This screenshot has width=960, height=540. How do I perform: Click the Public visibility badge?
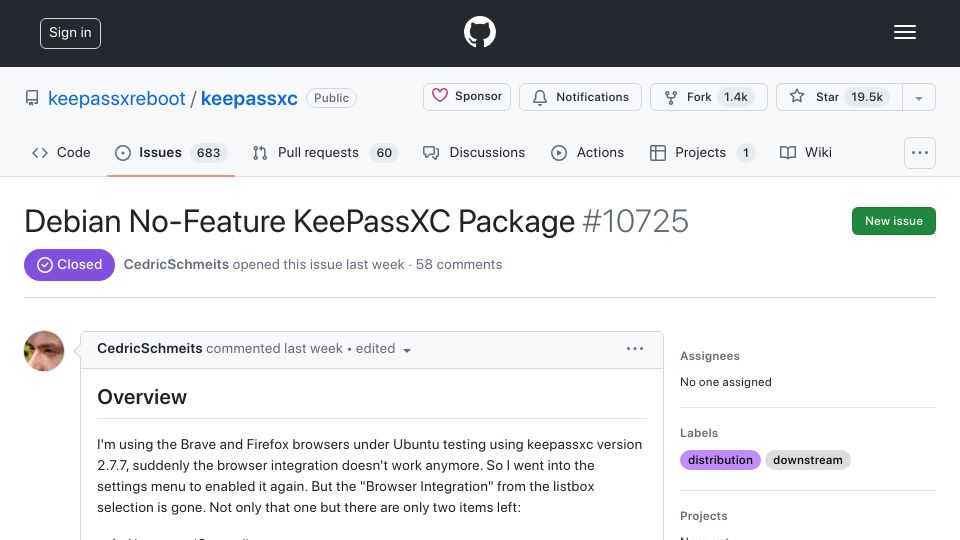pos(331,98)
